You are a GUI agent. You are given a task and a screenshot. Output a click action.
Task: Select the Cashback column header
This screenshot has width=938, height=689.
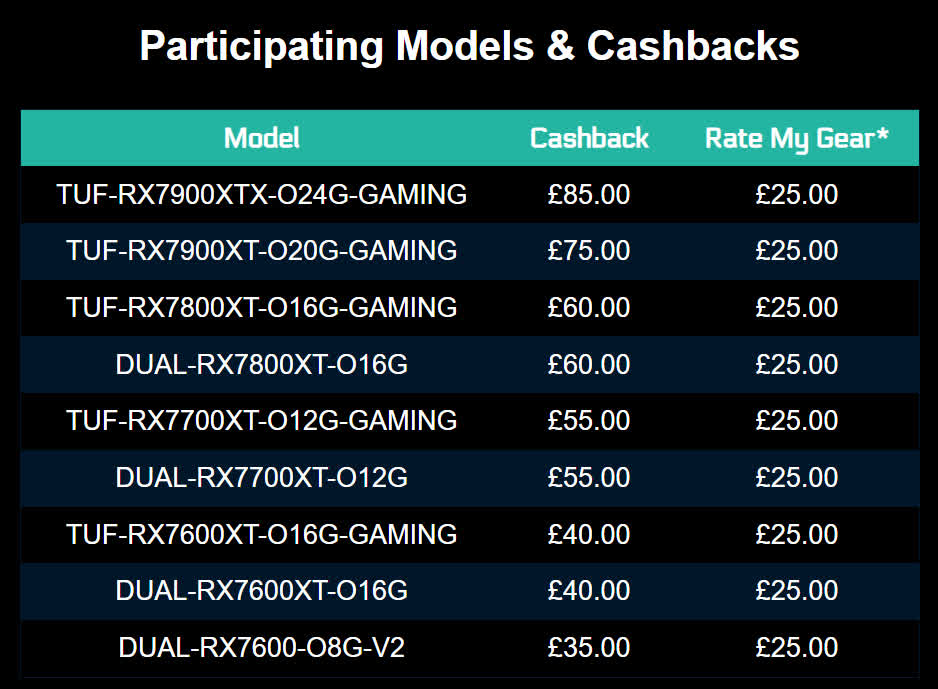[x=589, y=138]
